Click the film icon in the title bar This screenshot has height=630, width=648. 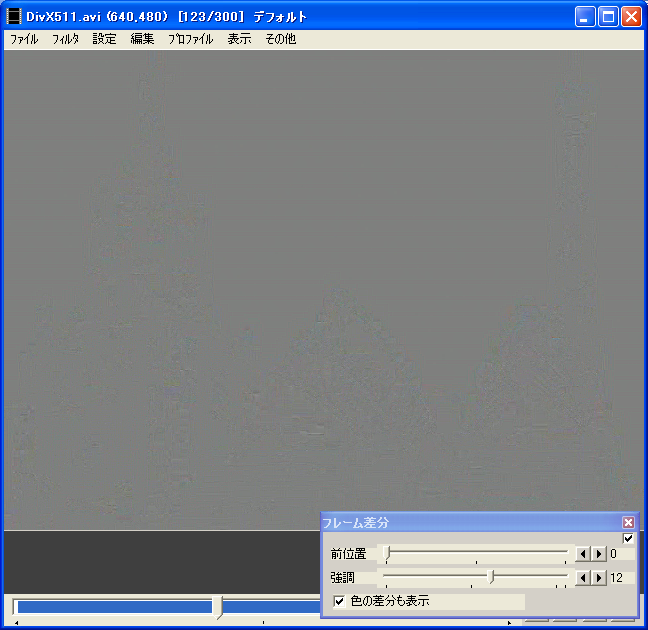click(14, 17)
